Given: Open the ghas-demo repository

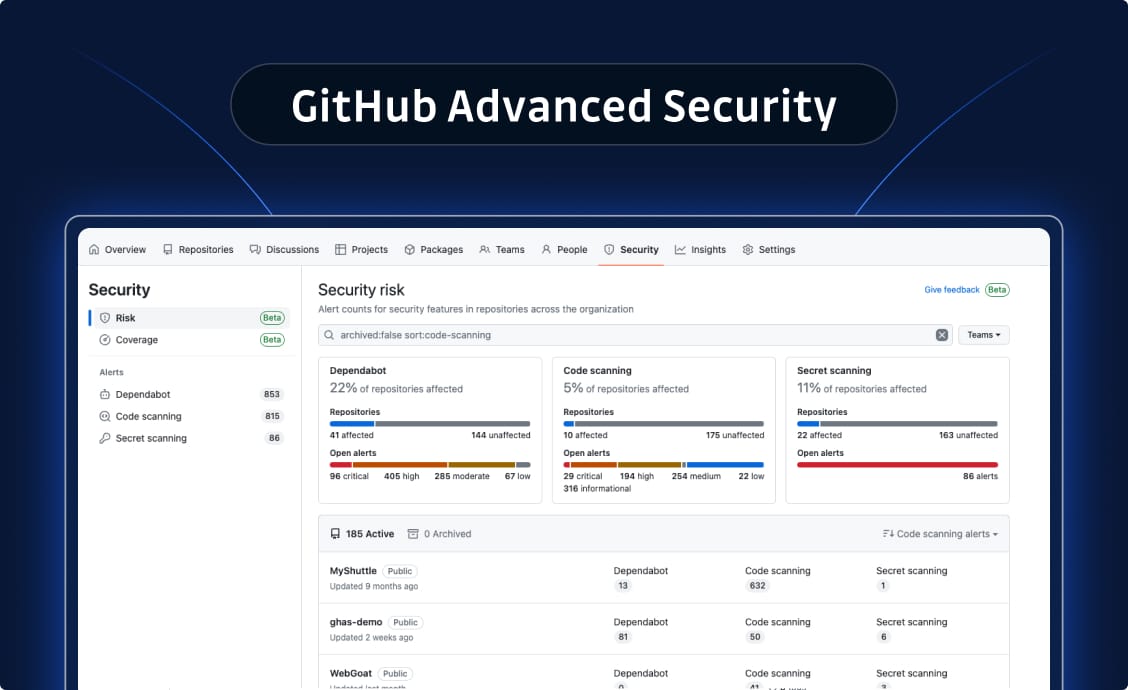Looking at the screenshot, I should (x=355, y=621).
